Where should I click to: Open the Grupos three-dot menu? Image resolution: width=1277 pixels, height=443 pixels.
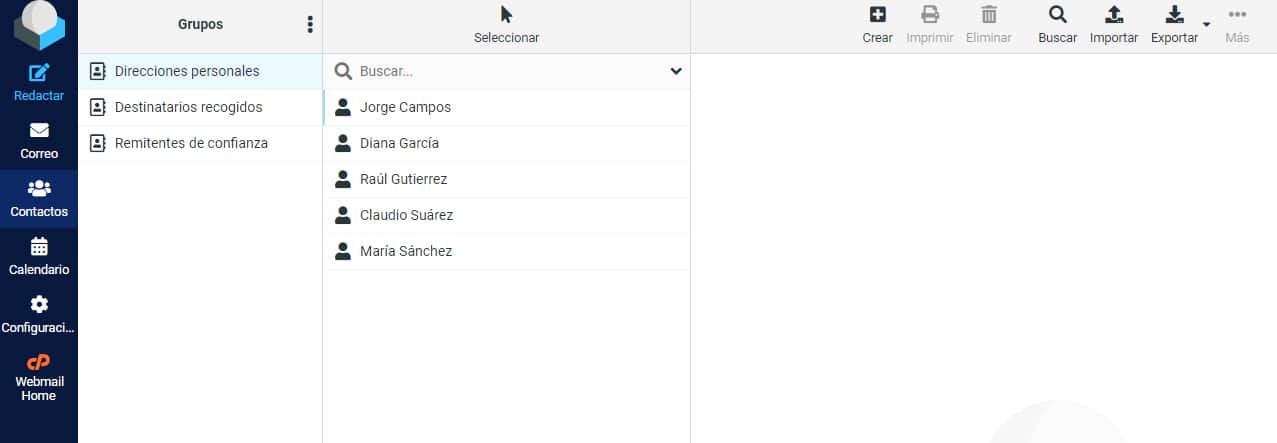pos(310,25)
